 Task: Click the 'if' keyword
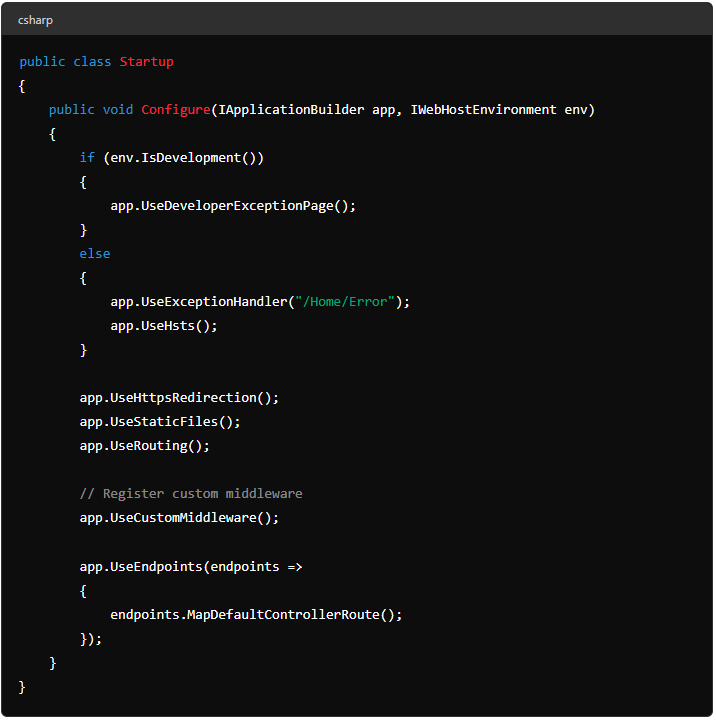(87, 158)
